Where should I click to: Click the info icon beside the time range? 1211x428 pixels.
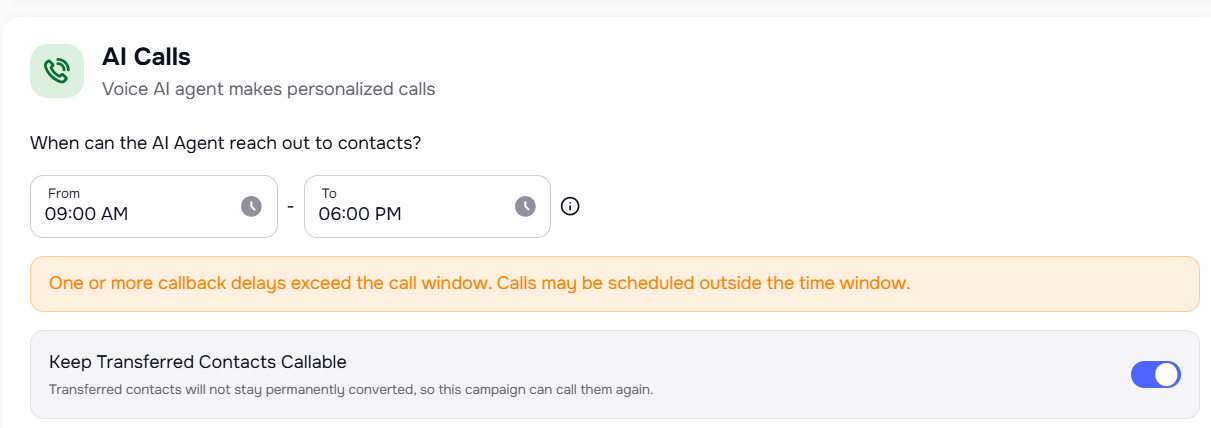pos(570,207)
